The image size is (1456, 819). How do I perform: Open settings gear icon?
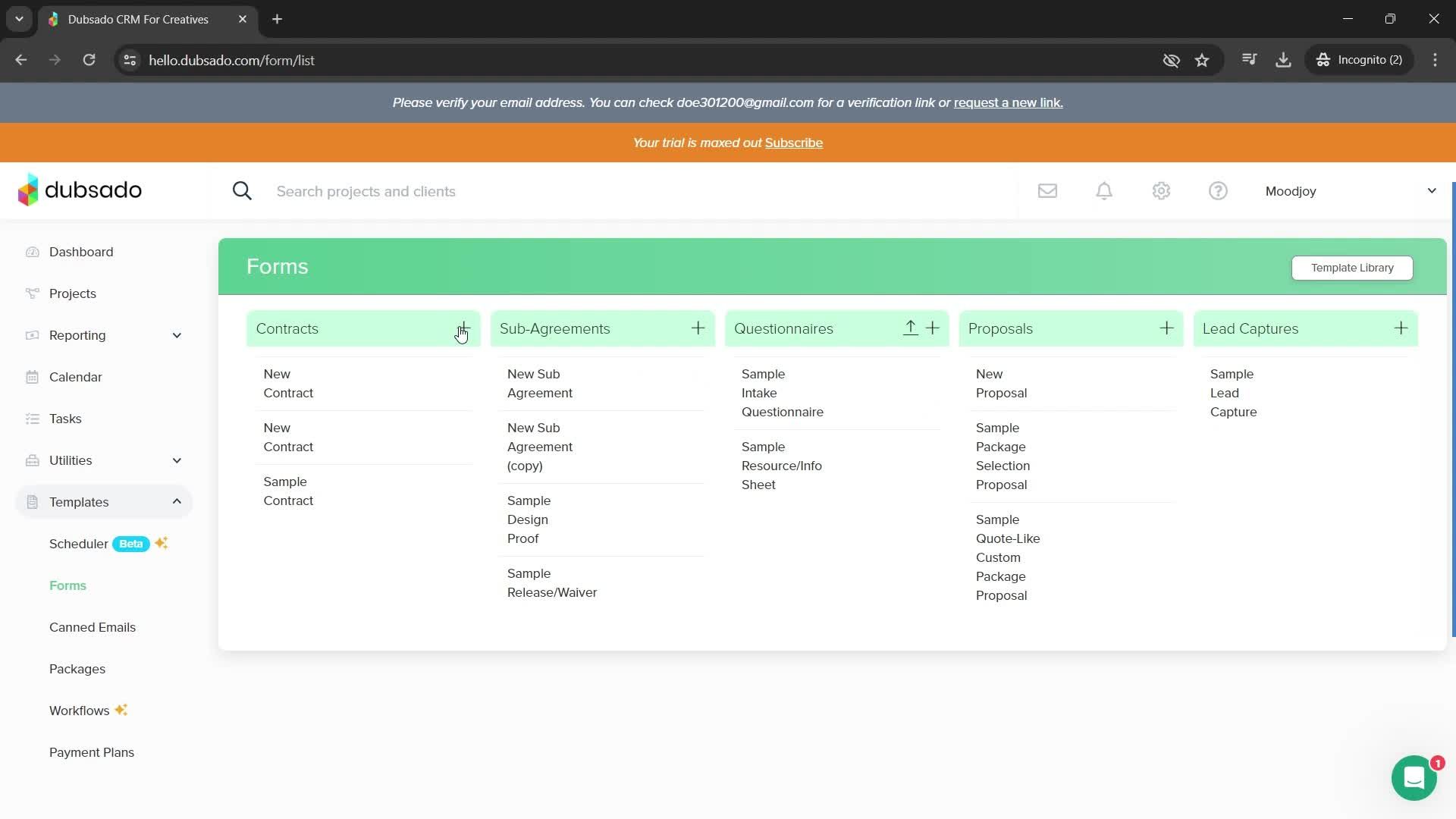1161,191
